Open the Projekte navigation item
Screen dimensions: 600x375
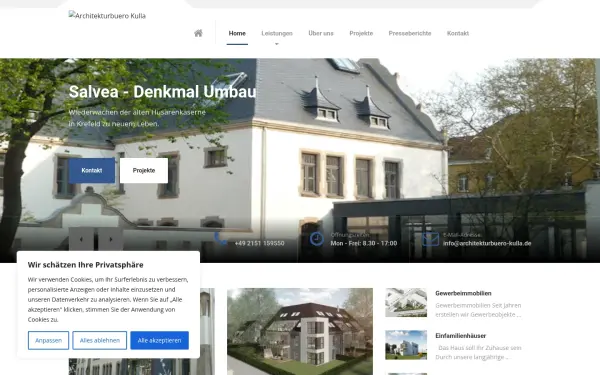[x=361, y=33]
